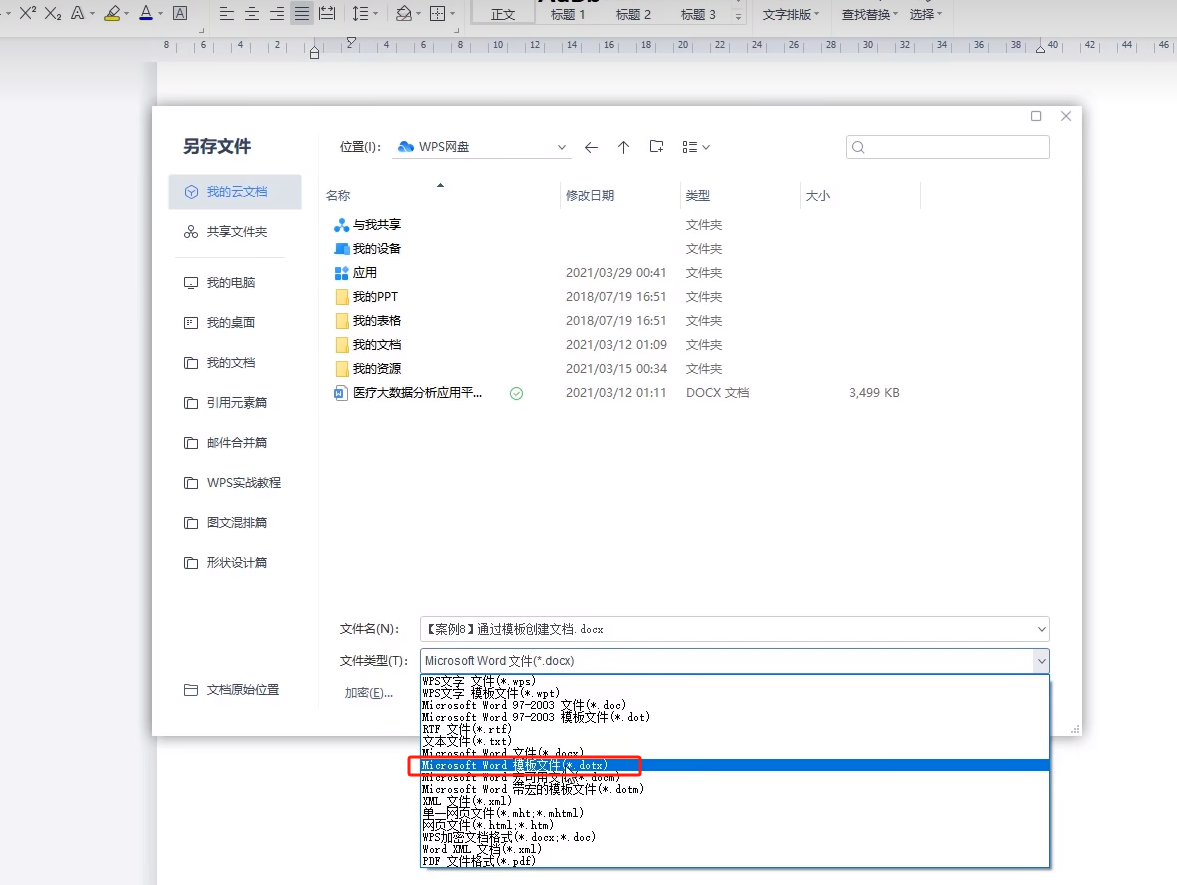
Task: Select the 我的资源 folder
Action: click(x=368, y=369)
